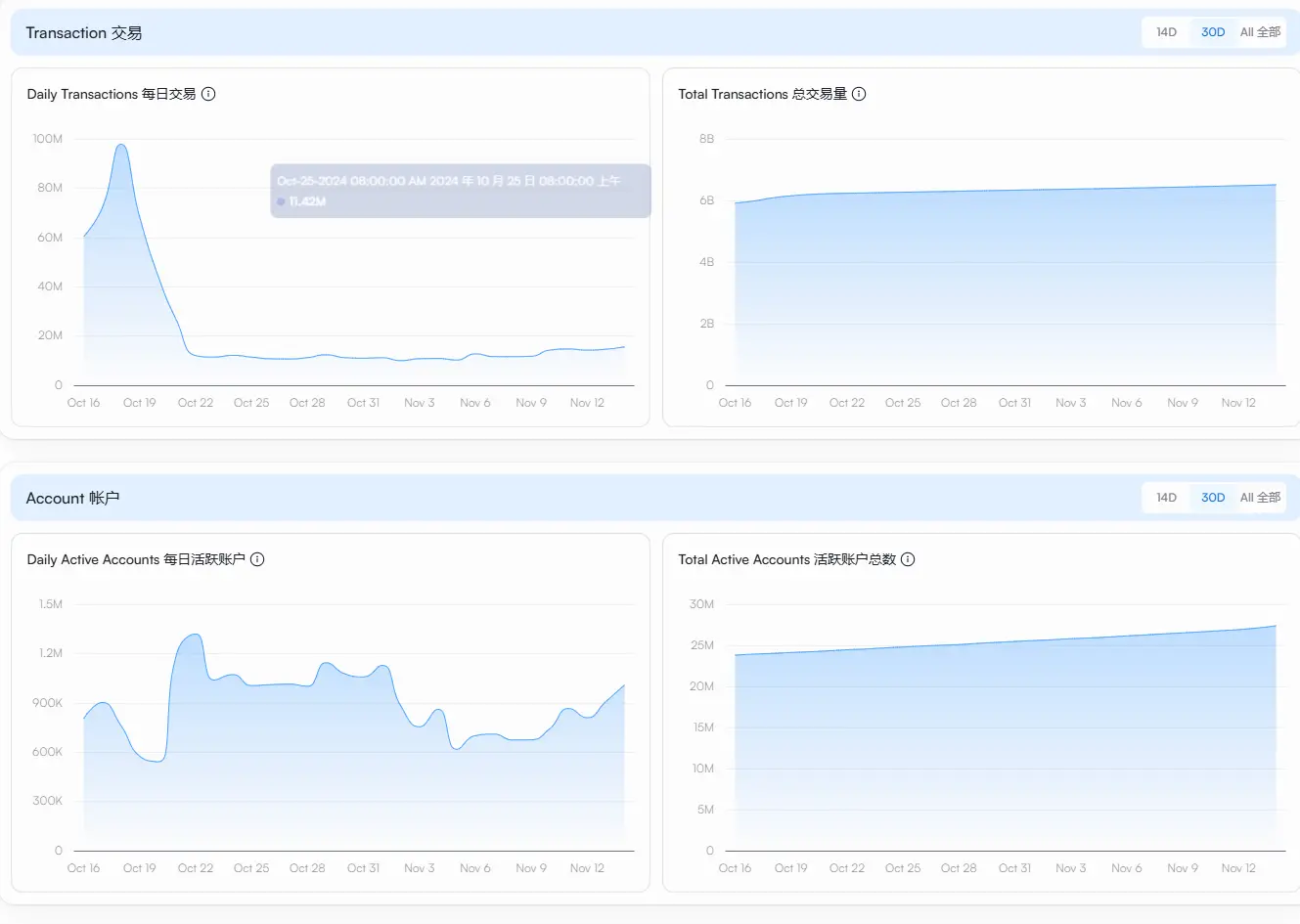Open info icon next to Total Active Accounts

point(908,559)
